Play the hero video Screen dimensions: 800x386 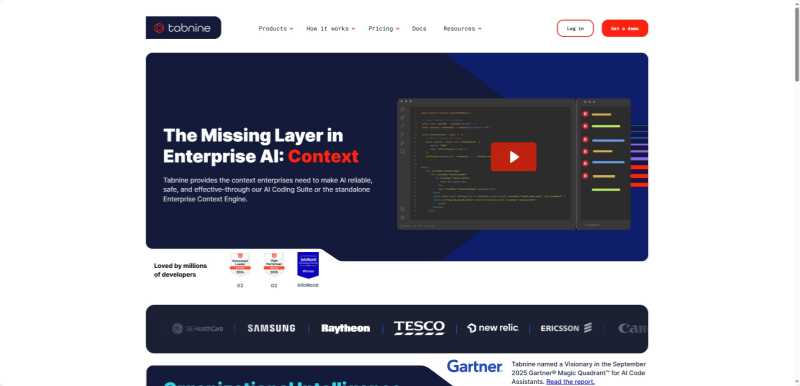pyautogui.click(x=513, y=157)
